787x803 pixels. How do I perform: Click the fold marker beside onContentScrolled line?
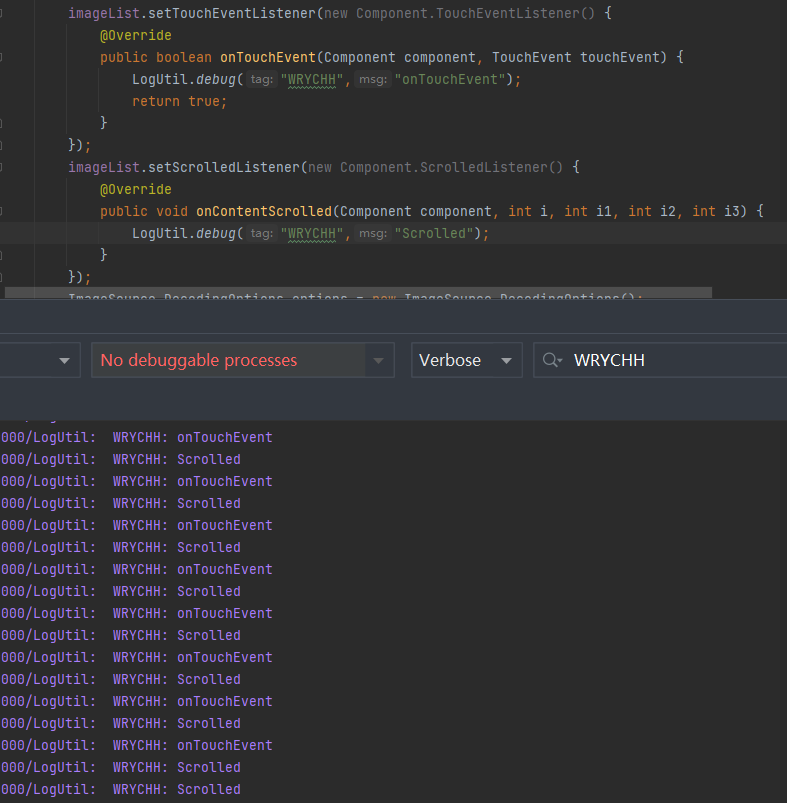tap(1, 212)
